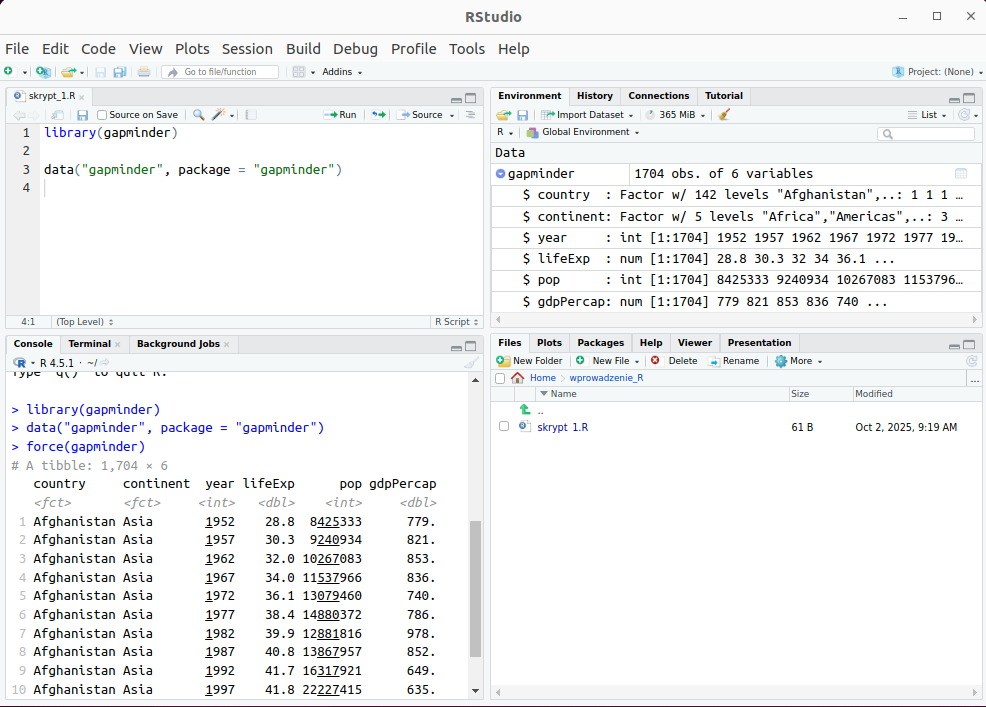Open the Global Environment dropdown

coord(583,132)
